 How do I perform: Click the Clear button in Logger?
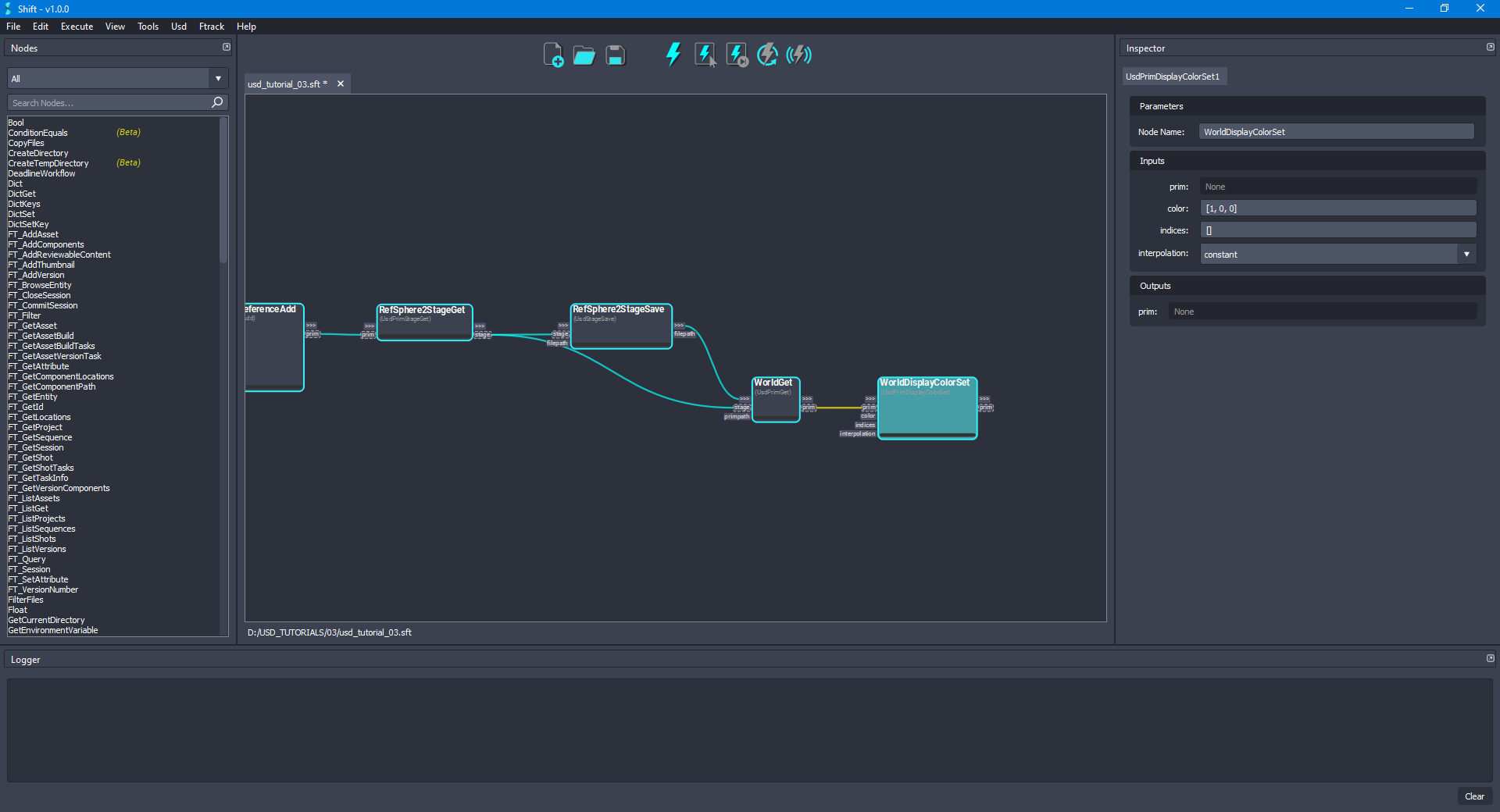pos(1474,796)
